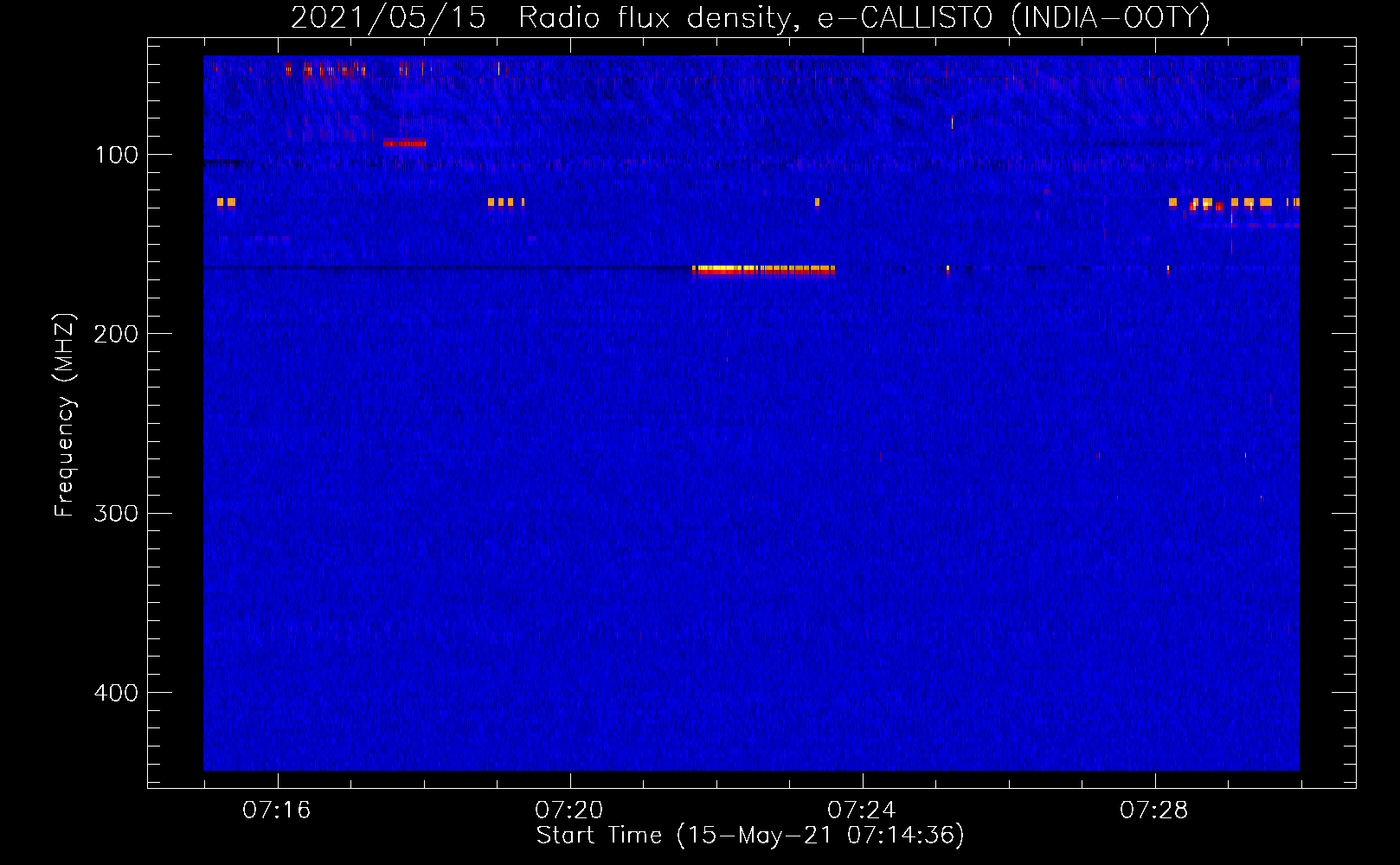Click the 100 frequency tick label
1400x865 pixels.
coord(117,155)
